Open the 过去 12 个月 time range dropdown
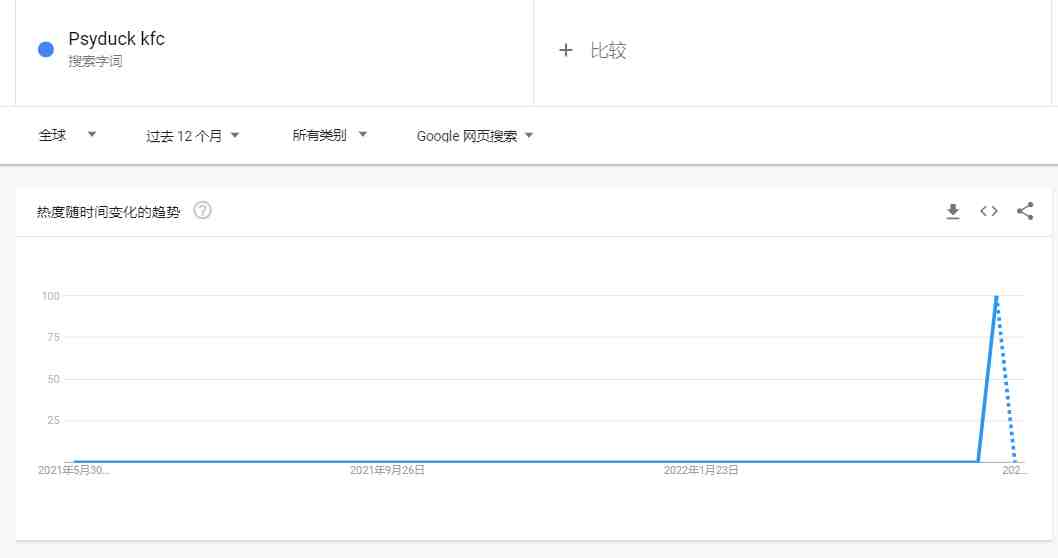 point(192,136)
